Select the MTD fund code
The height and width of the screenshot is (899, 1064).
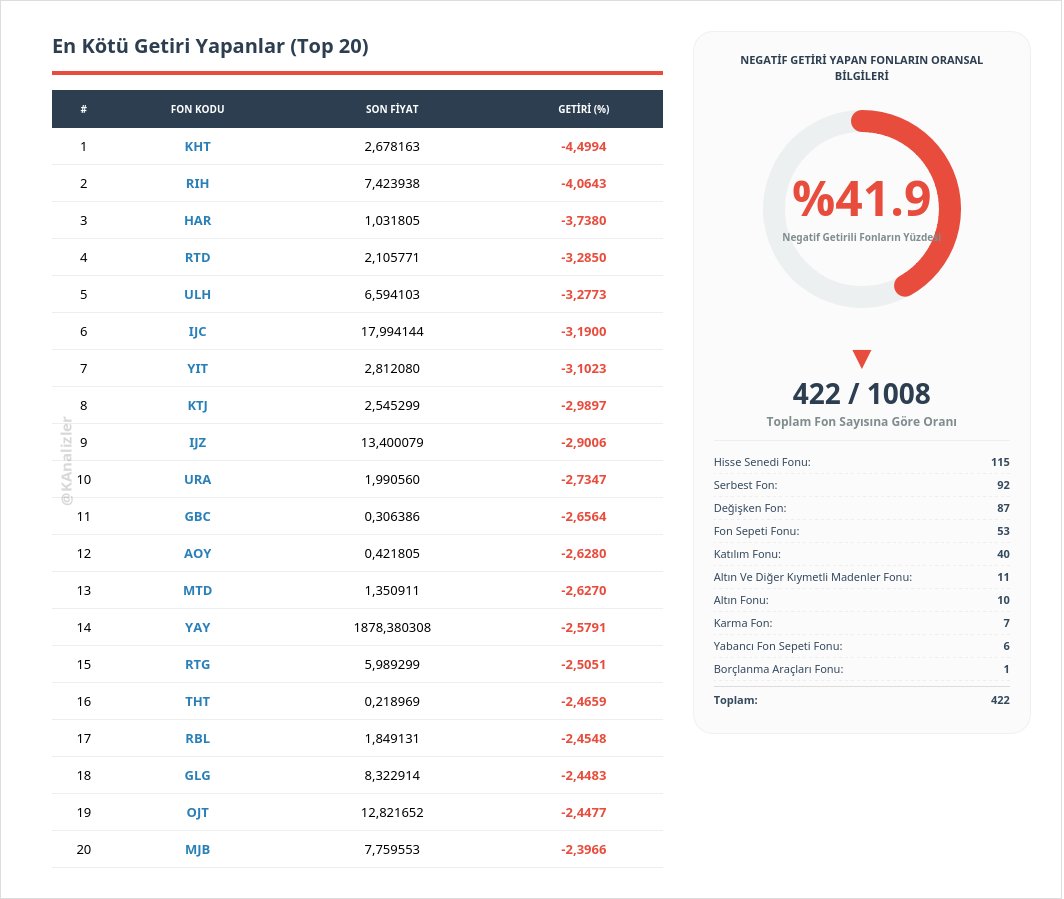tap(197, 590)
